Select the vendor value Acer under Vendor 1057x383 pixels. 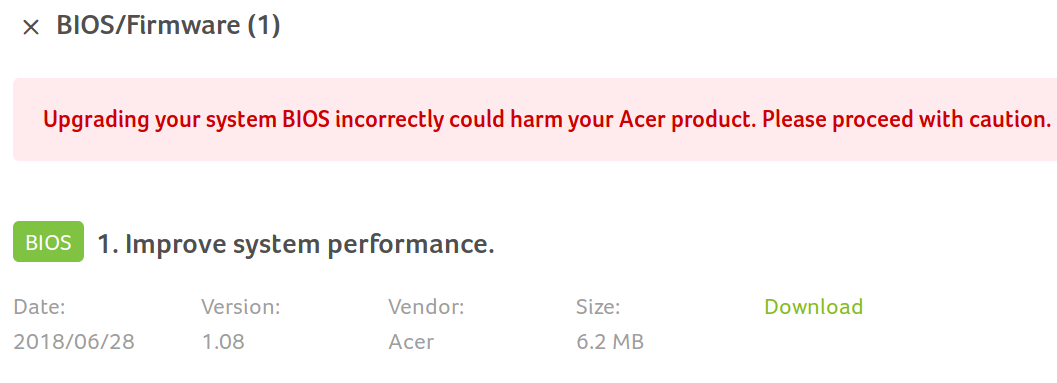pos(411,342)
